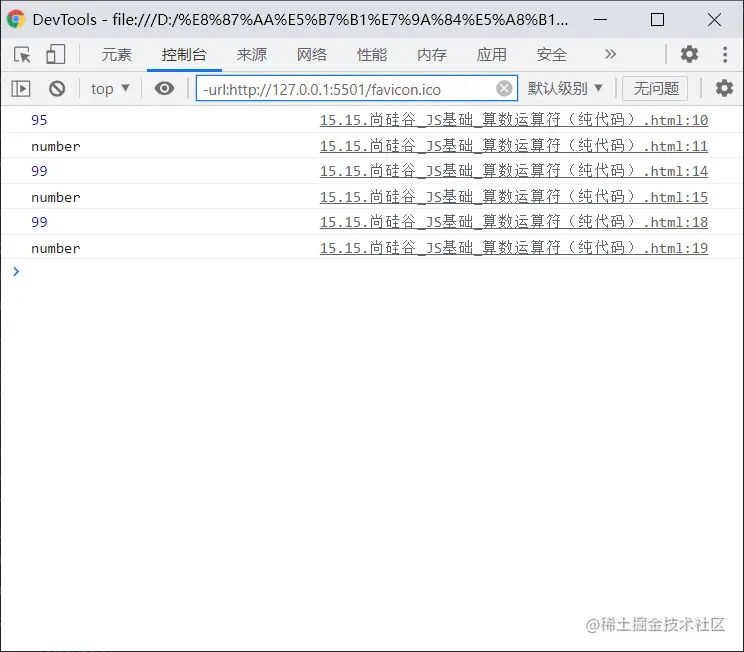Select the 99 value on the html:18 row

pyautogui.click(x=39, y=222)
